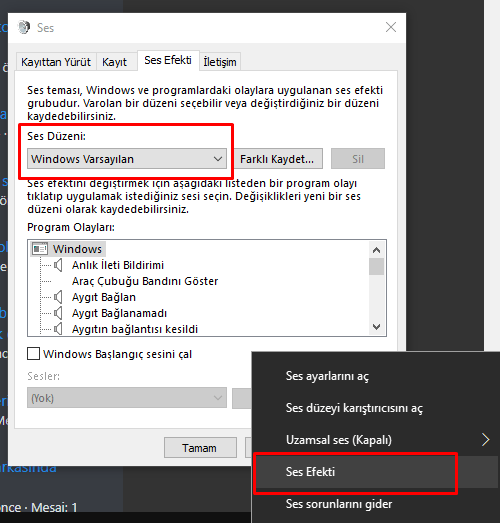Screen dimensions: 500x523
Task: Select Aygıt Bağlanamadı event
Action: (119, 313)
